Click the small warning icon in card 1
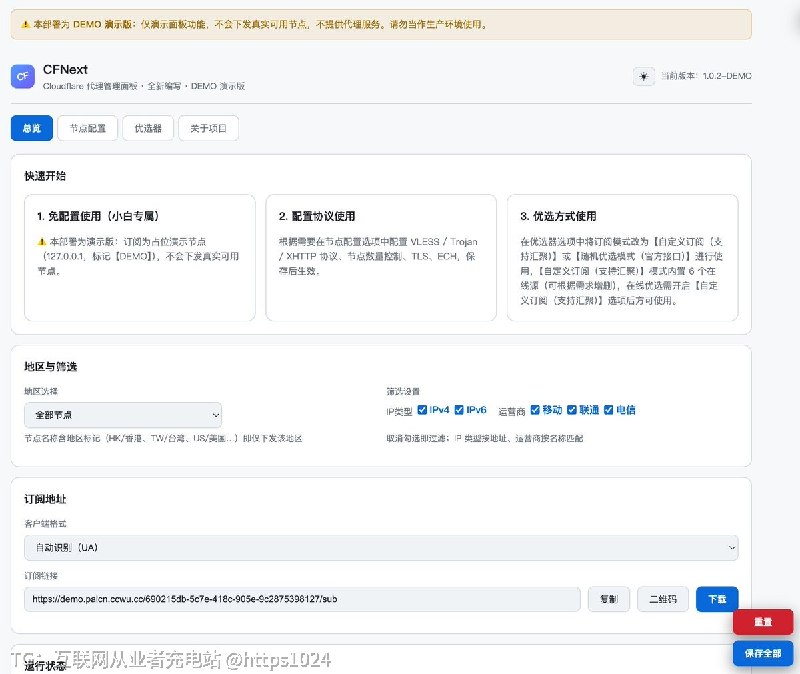This screenshot has height=674, width=800. pos(42,242)
